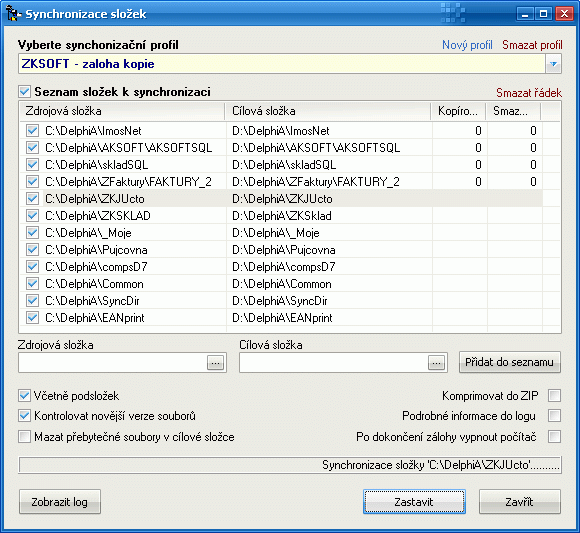Click the Zastavit button
This screenshot has height=533, width=580.
click(x=414, y=502)
